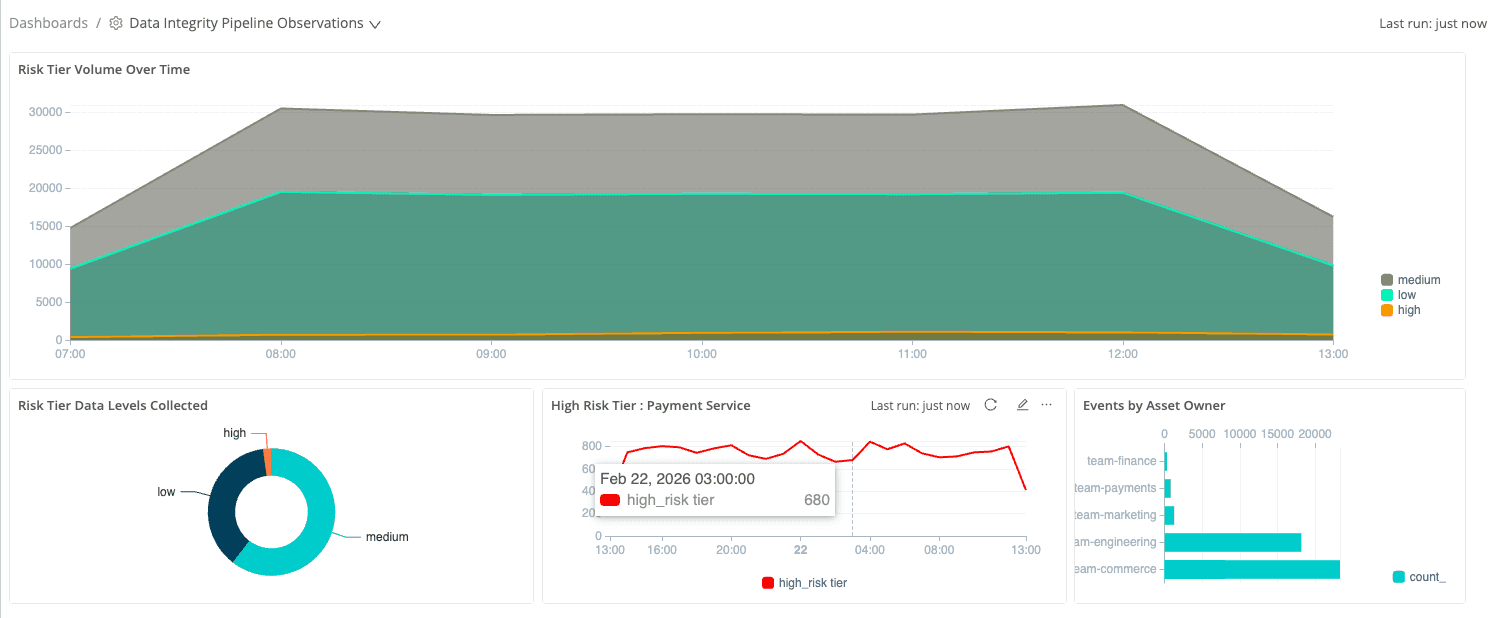The height and width of the screenshot is (618, 1495).
Task: Click the Risk Tier Volume Over Time title
Action: [x=104, y=70]
